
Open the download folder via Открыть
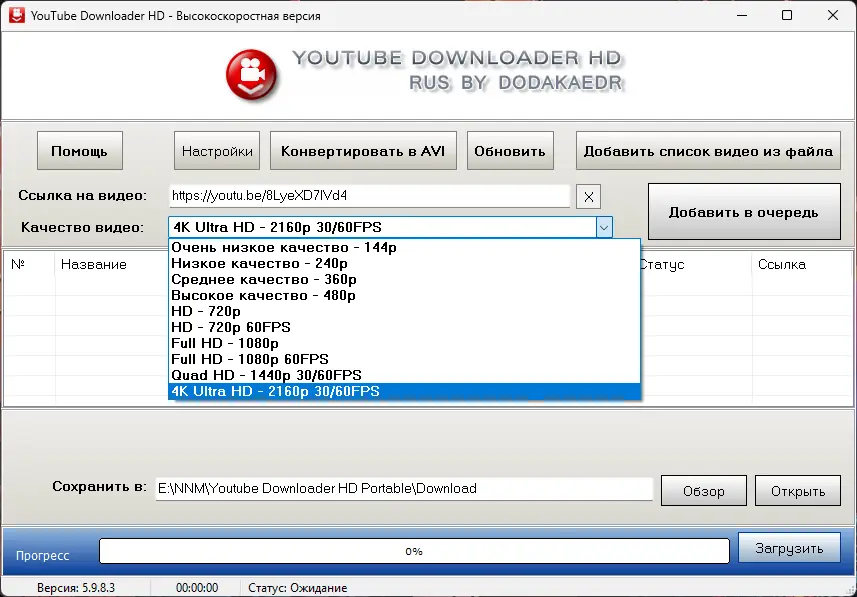[797, 490]
